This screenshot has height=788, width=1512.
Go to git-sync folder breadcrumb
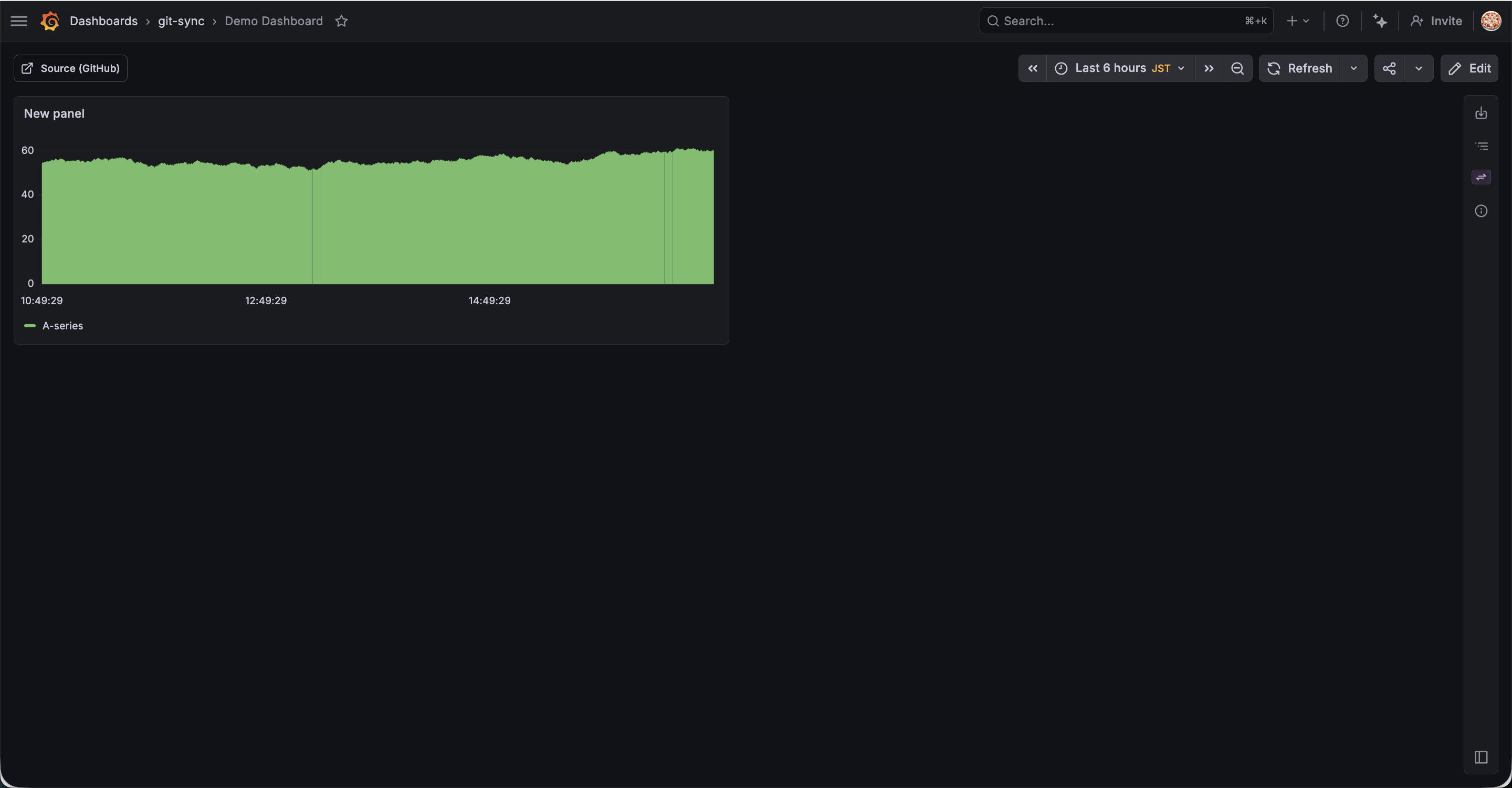[x=181, y=21]
